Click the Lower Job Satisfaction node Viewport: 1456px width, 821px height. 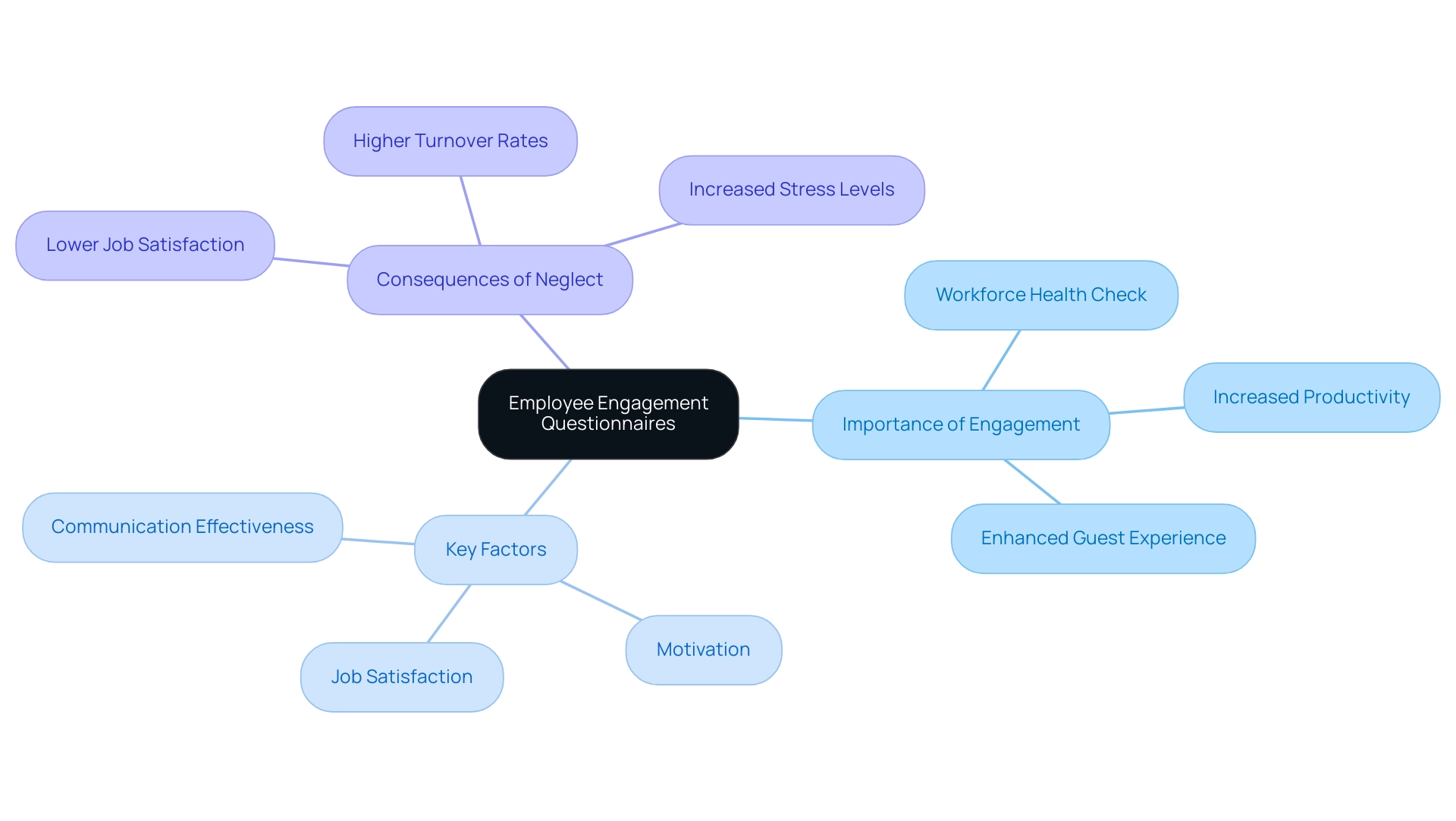click(147, 243)
